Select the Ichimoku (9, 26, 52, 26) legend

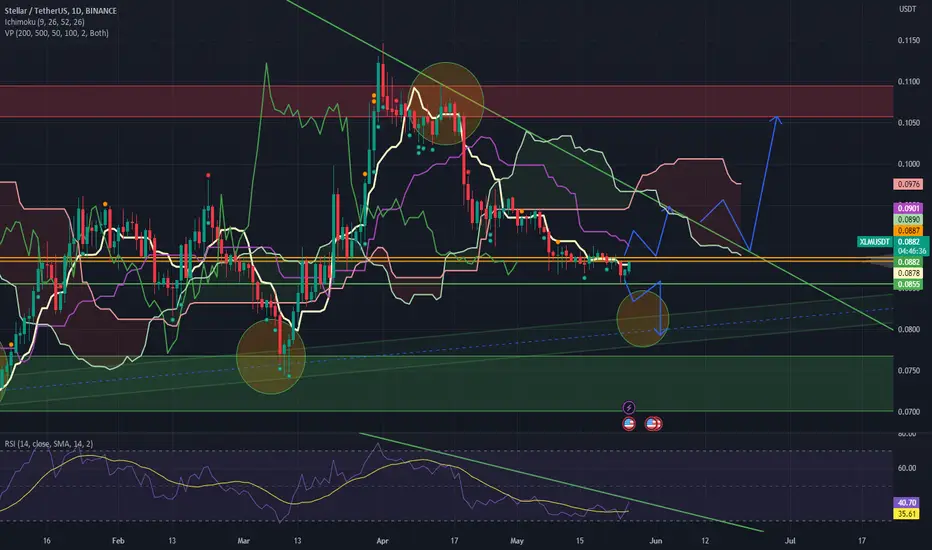tap(45, 22)
